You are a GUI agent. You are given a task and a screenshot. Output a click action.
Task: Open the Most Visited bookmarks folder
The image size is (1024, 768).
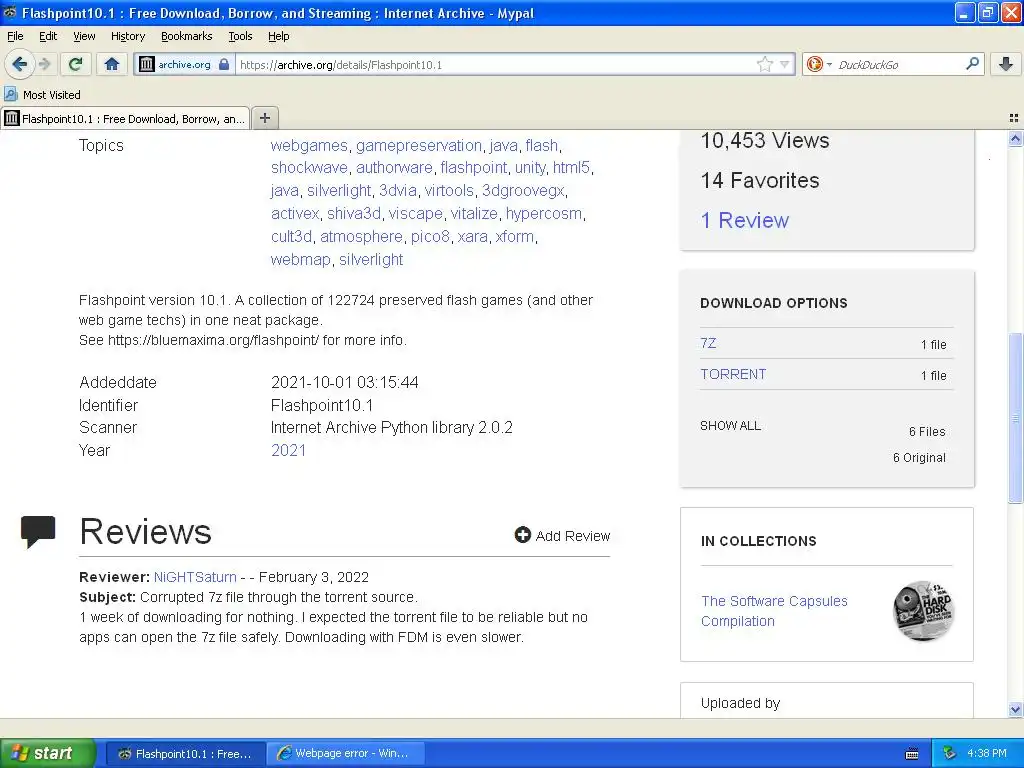tap(42, 95)
